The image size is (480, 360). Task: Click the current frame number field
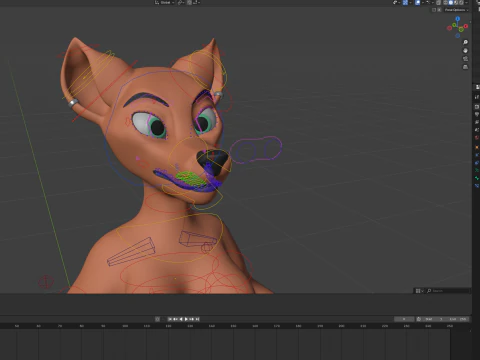pos(404,319)
